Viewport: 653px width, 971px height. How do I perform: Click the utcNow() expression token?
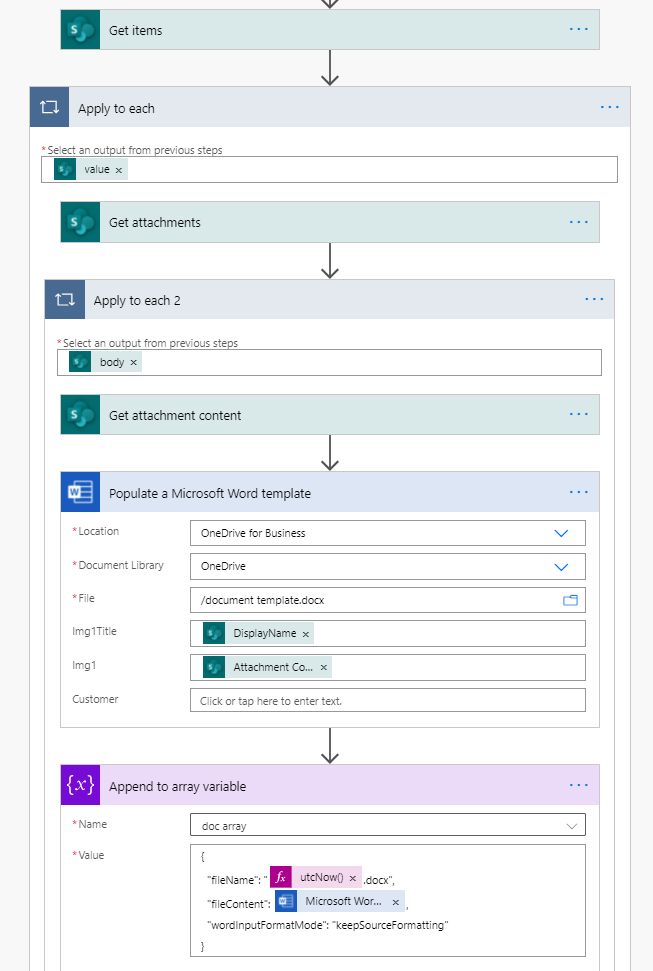(321, 876)
